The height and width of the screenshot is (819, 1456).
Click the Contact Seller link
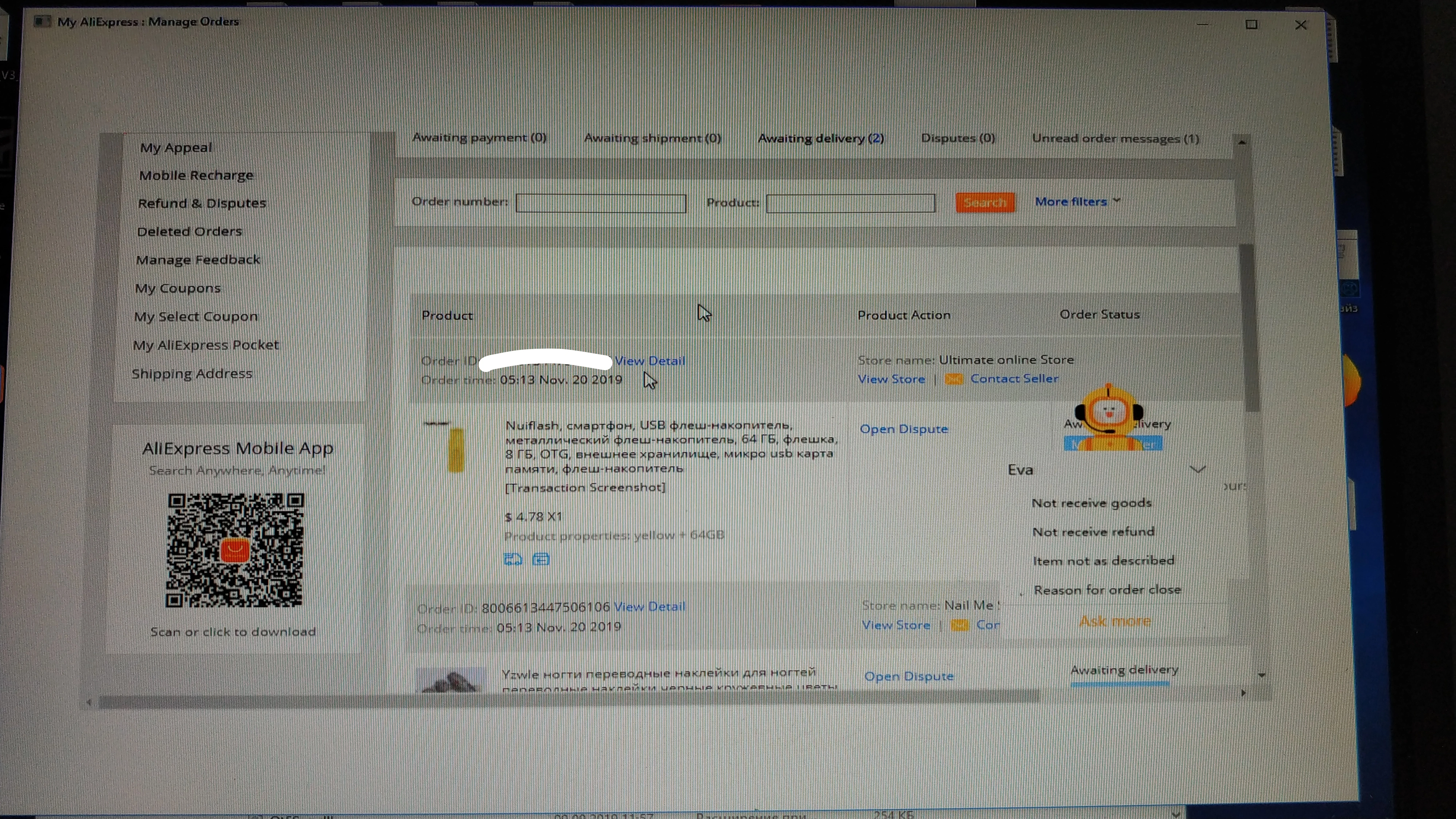click(x=1014, y=379)
